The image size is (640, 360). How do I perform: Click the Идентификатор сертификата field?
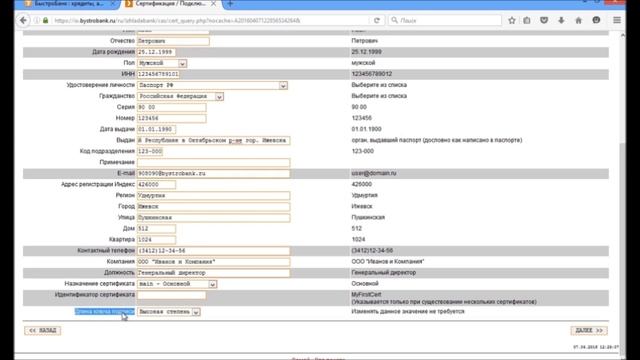(x=171, y=295)
